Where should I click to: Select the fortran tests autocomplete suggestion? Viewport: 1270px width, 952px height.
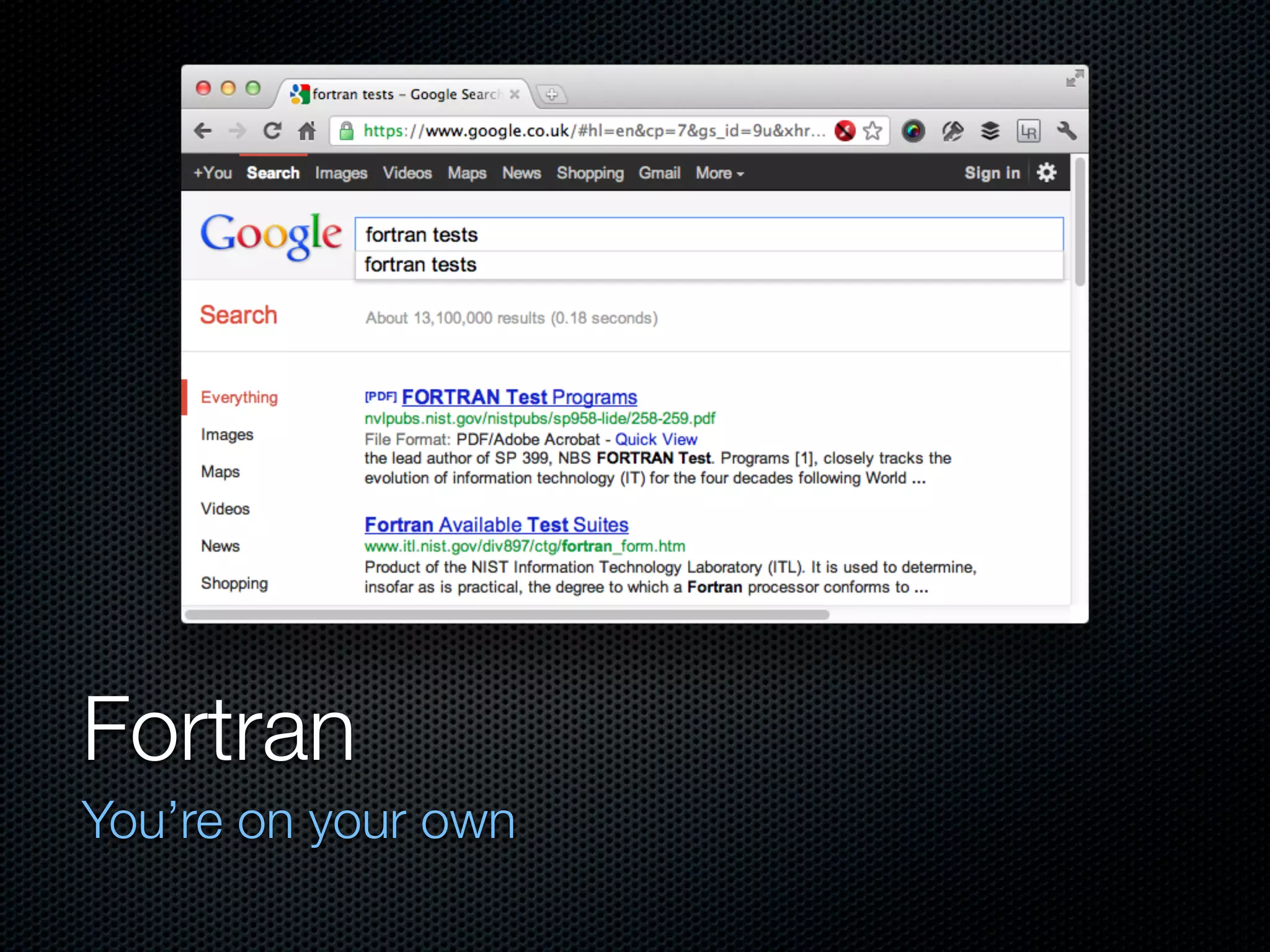709,265
